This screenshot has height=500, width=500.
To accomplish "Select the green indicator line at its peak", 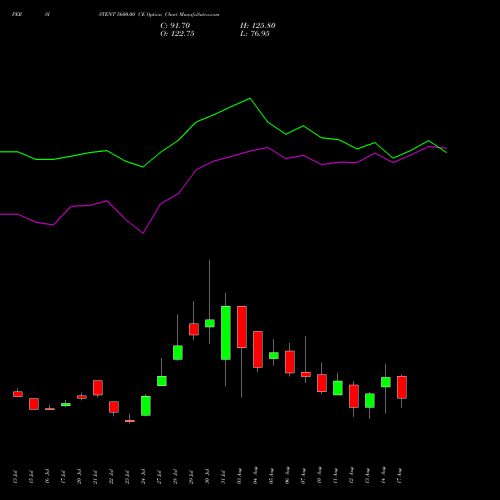I will [x=250, y=99].
